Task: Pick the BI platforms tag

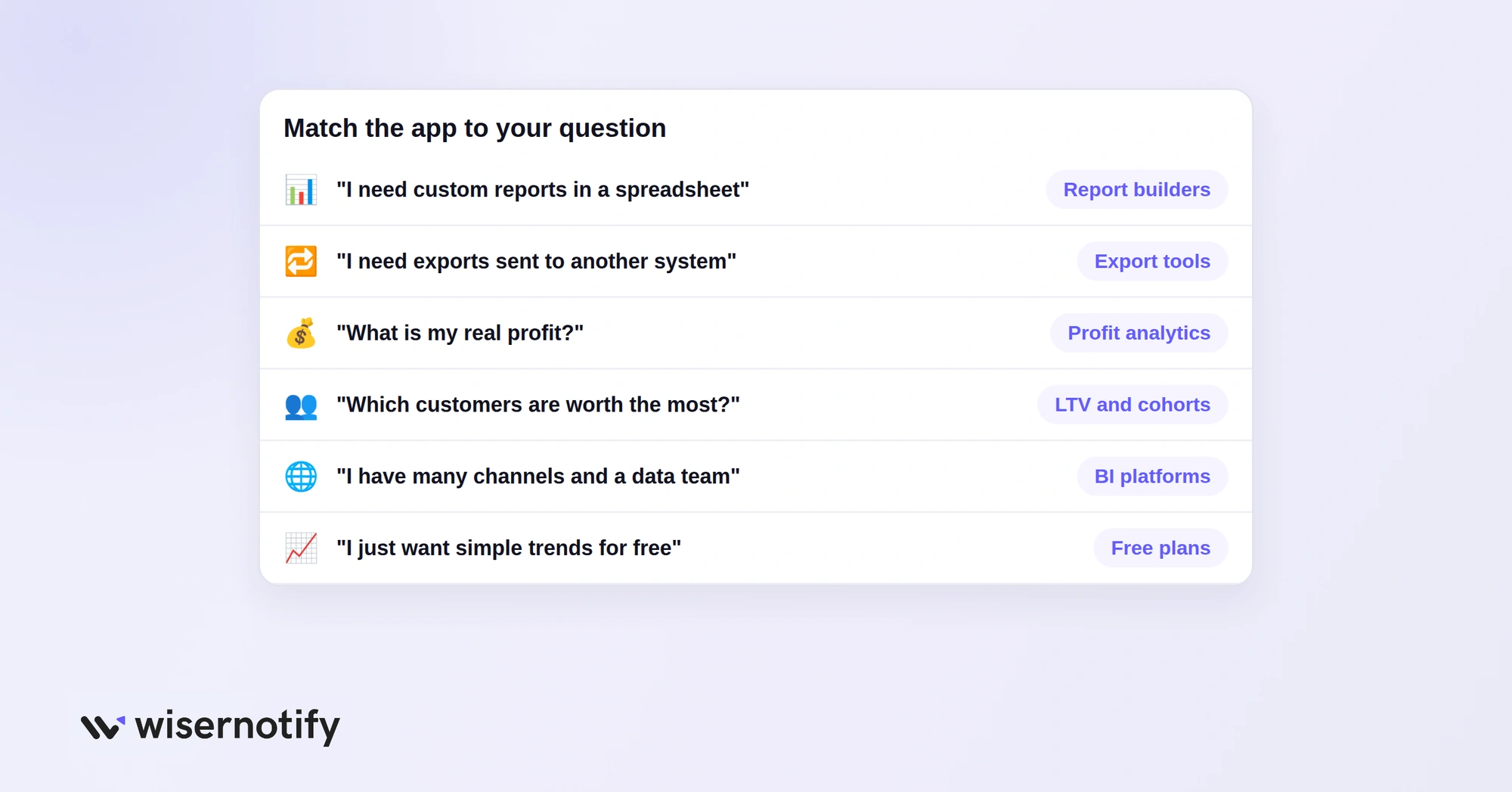Action: [1152, 477]
